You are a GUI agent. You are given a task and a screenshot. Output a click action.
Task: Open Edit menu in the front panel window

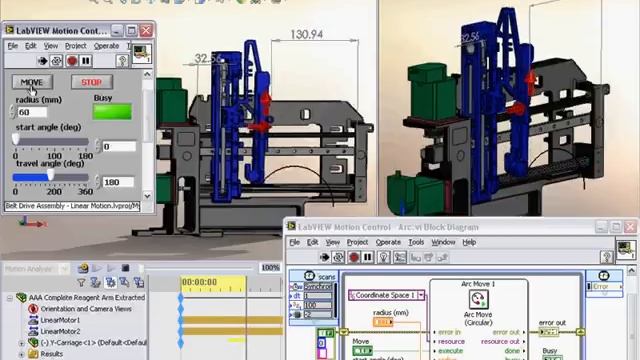pyautogui.click(x=31, y=46)
